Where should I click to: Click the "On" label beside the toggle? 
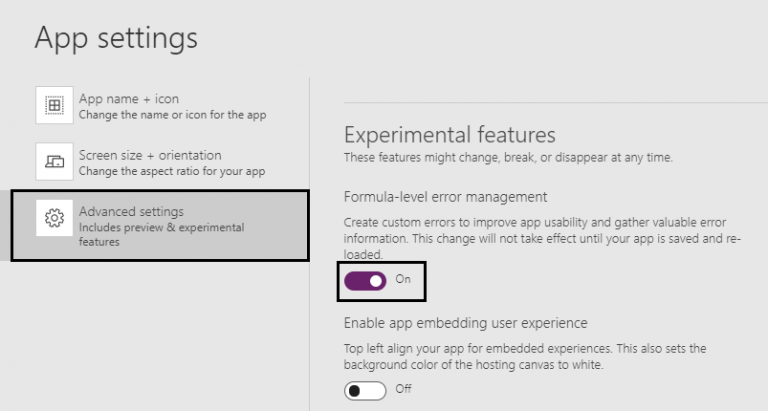click(403, 280)
